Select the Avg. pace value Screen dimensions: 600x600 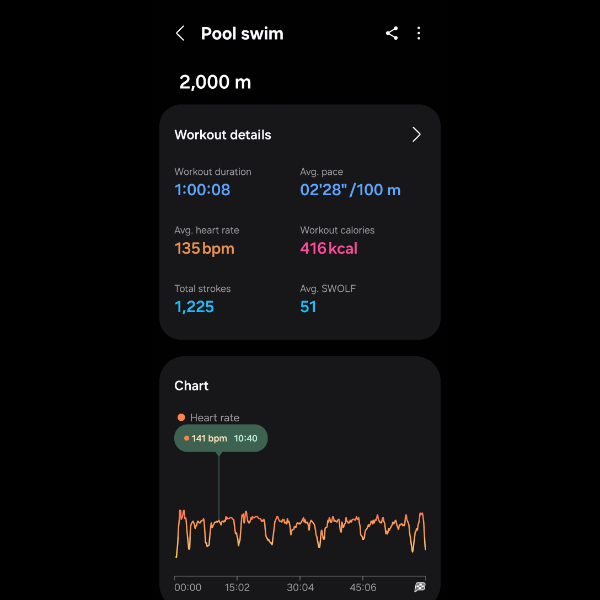350,190
